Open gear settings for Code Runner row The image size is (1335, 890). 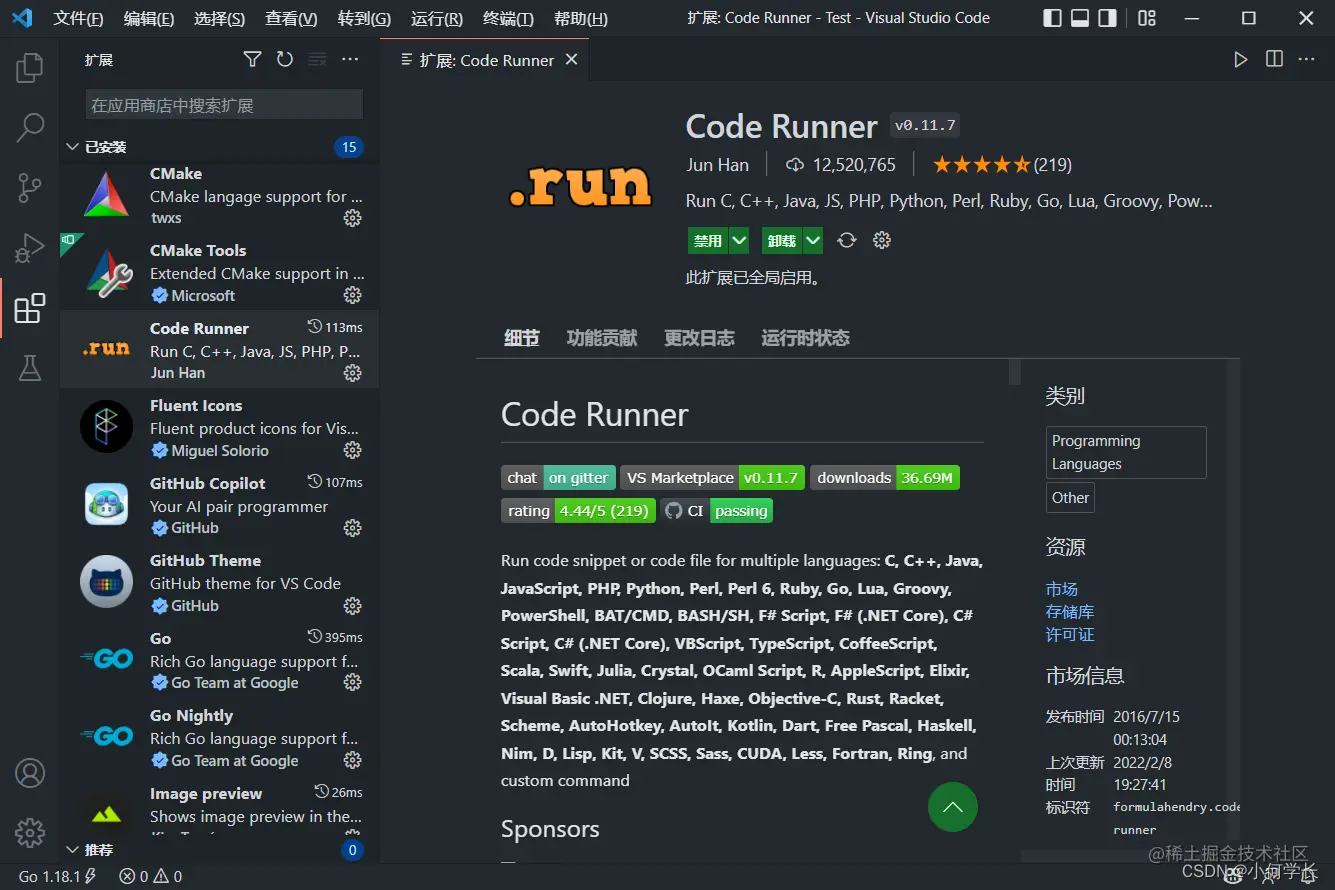[x=352, y=373]
